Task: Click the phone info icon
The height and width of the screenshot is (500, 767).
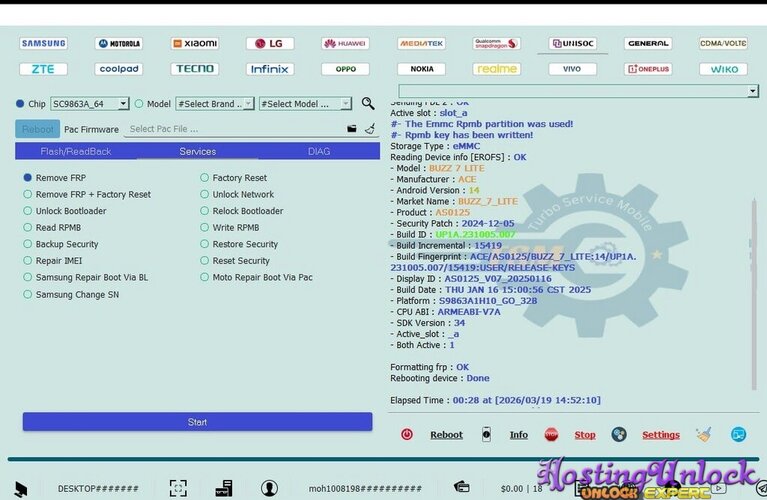Action: click(486, 435)
